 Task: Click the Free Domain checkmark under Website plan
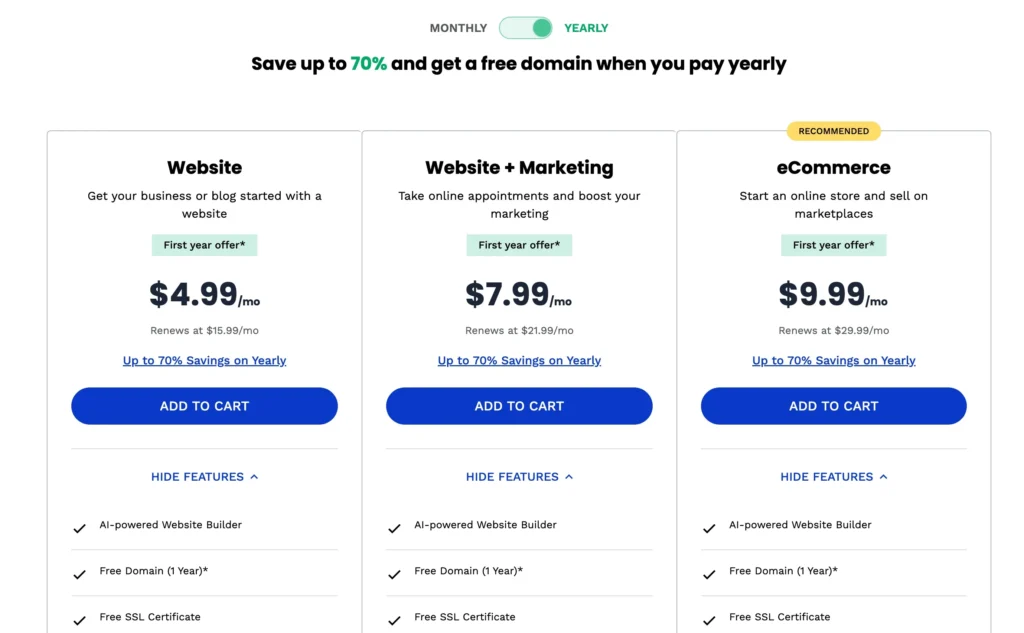80,573
